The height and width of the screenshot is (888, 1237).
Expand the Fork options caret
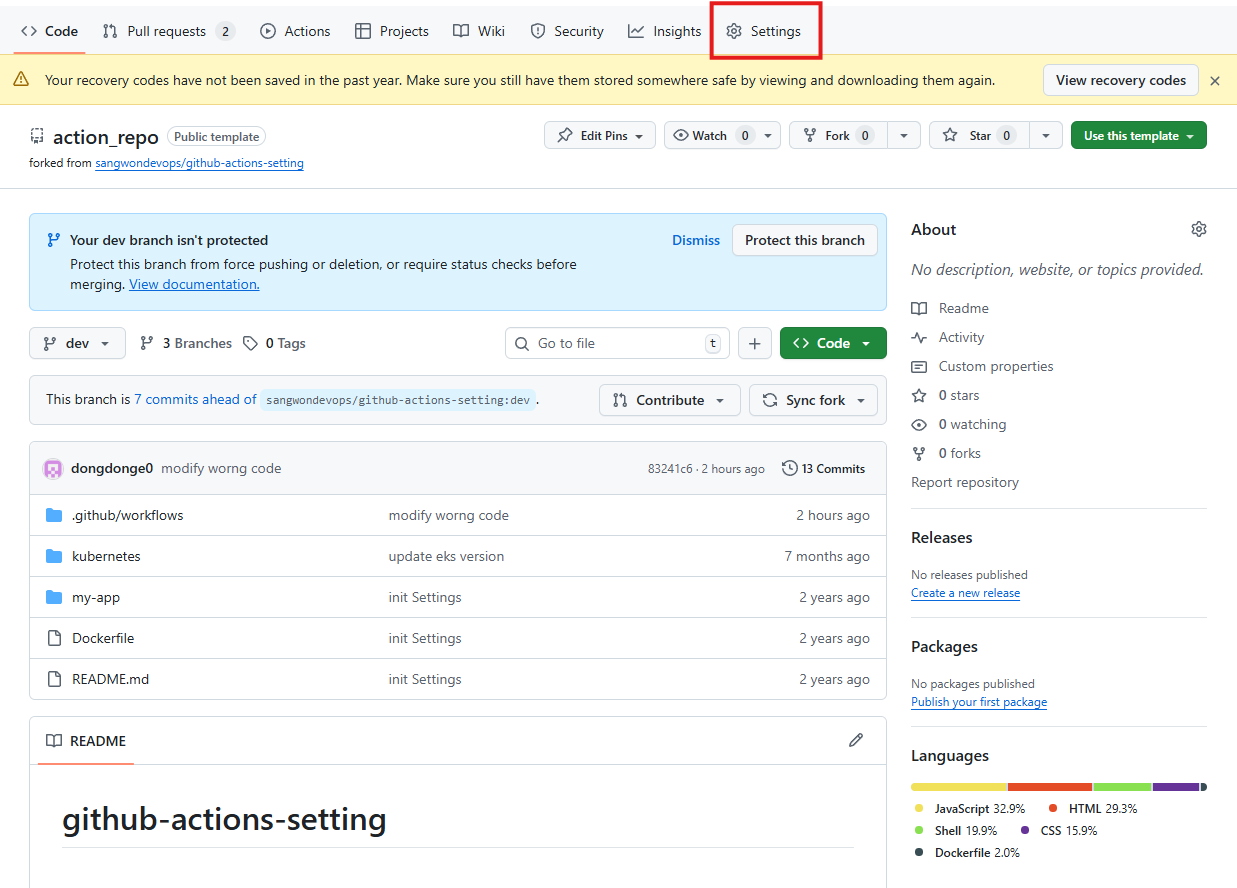click(x=904, y=135)
